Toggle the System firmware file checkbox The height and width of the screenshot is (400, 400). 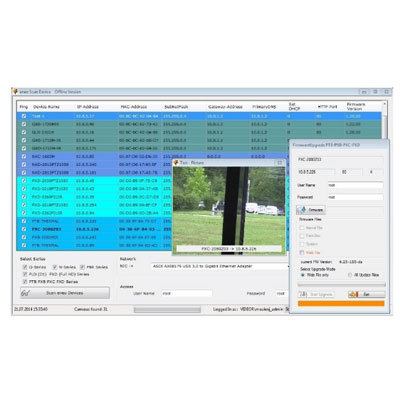point(302,244)
